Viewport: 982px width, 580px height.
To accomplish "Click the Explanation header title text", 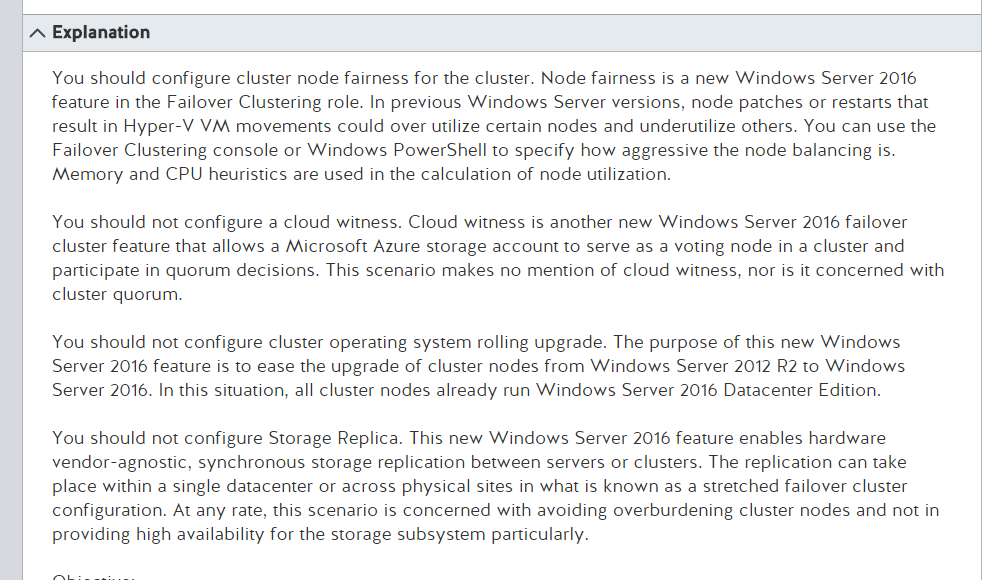I will point(101,32).
